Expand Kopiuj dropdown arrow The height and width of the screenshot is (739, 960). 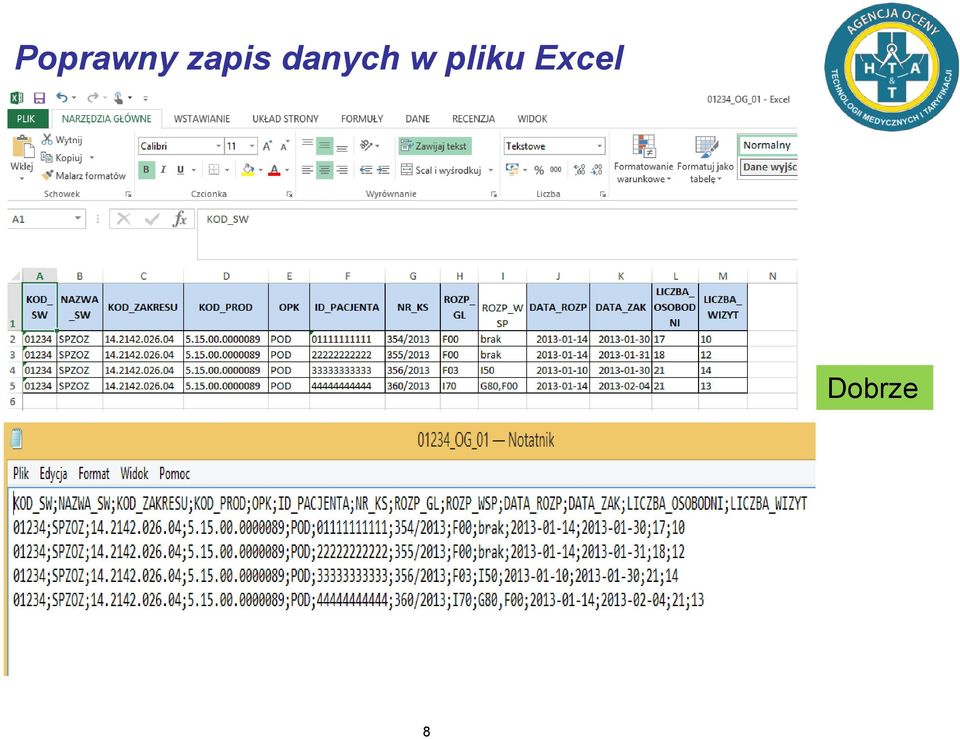92,157
